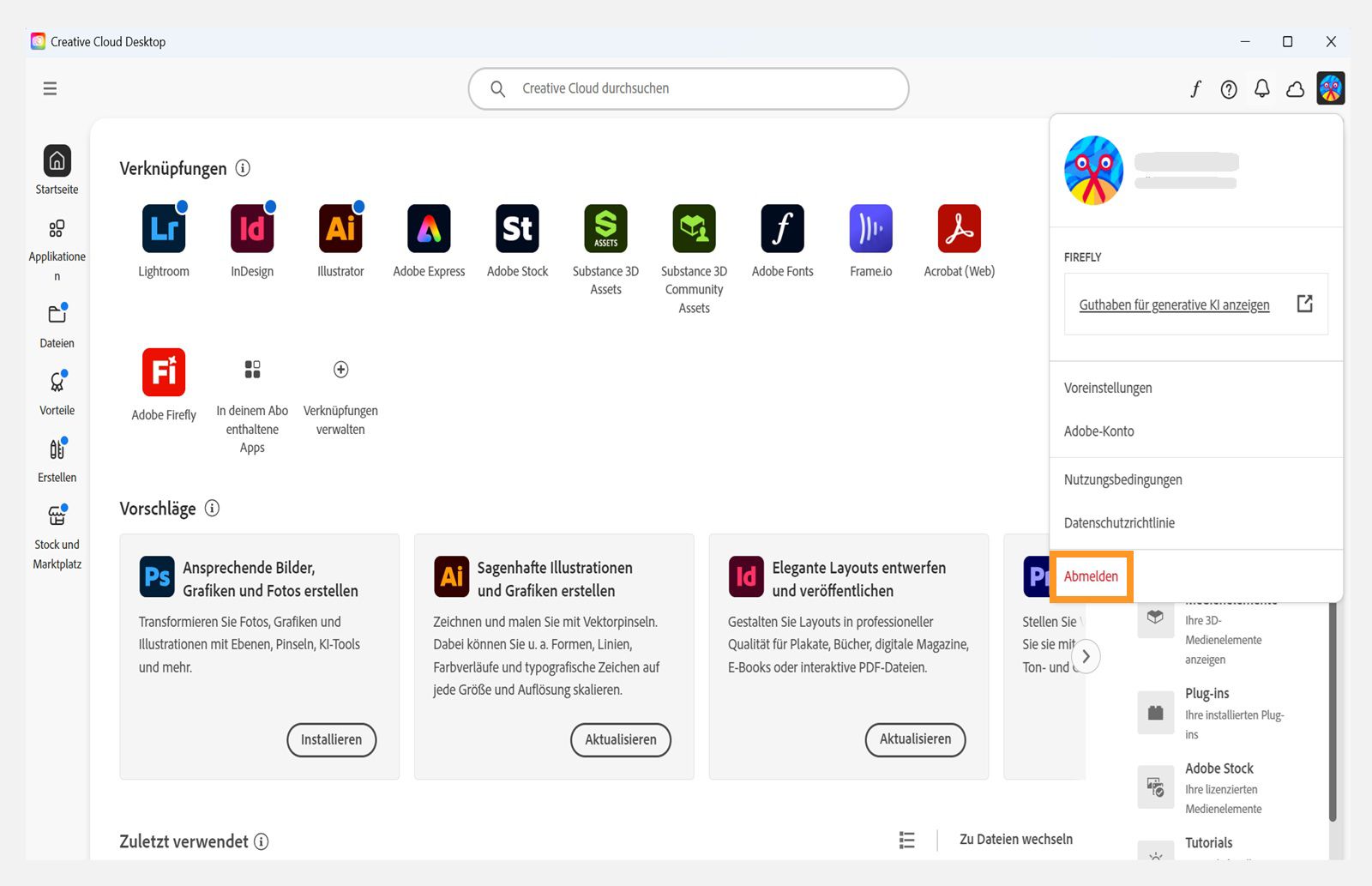The width and height of the screenshot is (1372, 886).
Task: Click Aktualisieren on the InDesign card
Action: coord(915,739)
